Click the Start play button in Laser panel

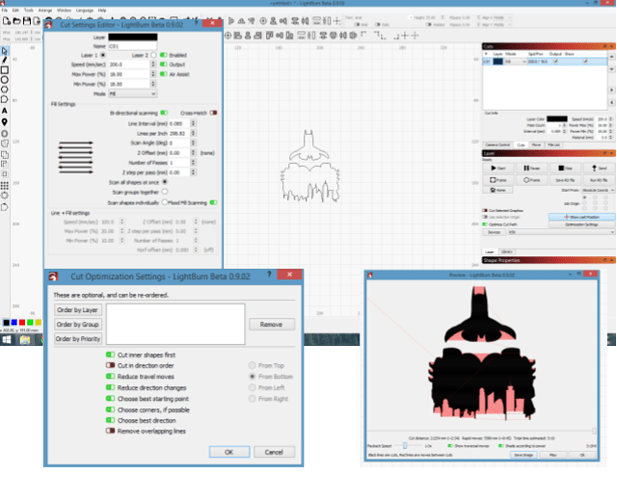(x=498, y=168)
